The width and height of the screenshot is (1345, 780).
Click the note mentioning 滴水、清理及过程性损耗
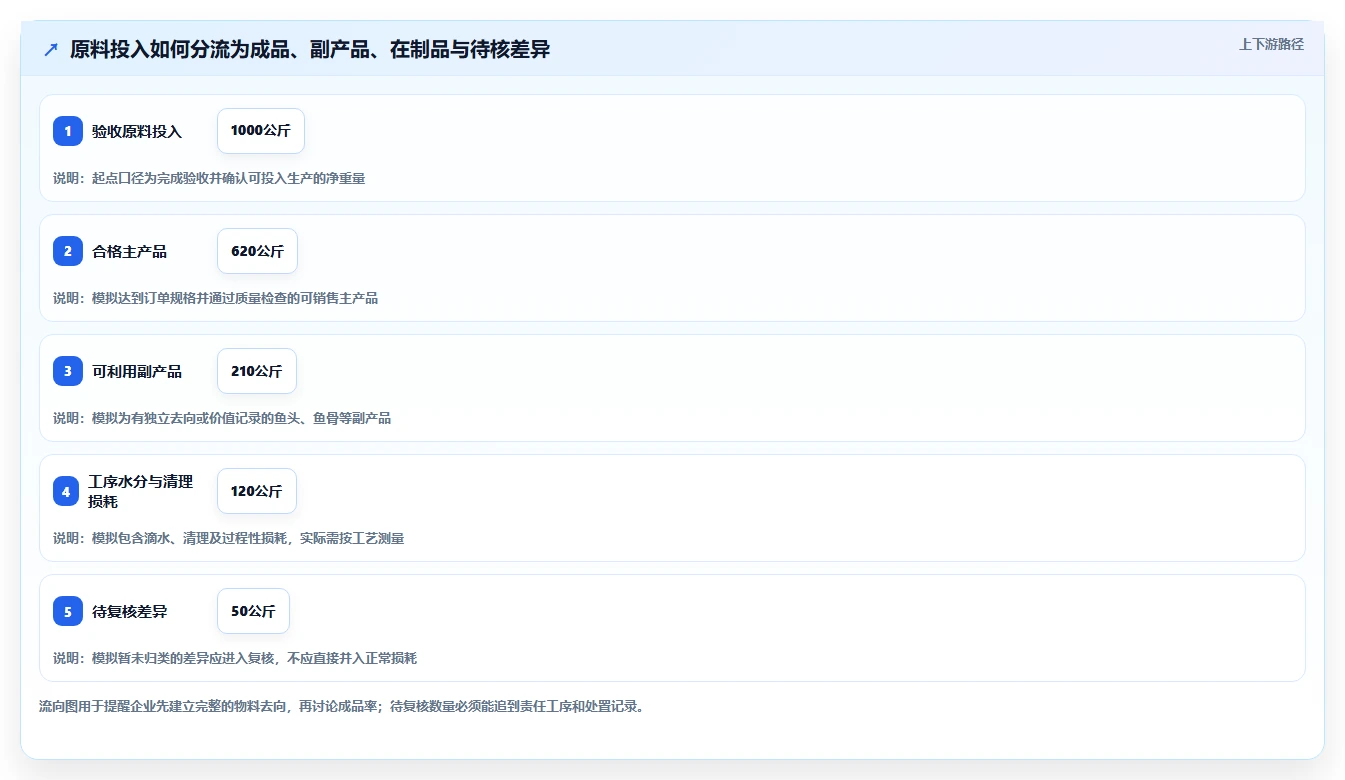228,538
